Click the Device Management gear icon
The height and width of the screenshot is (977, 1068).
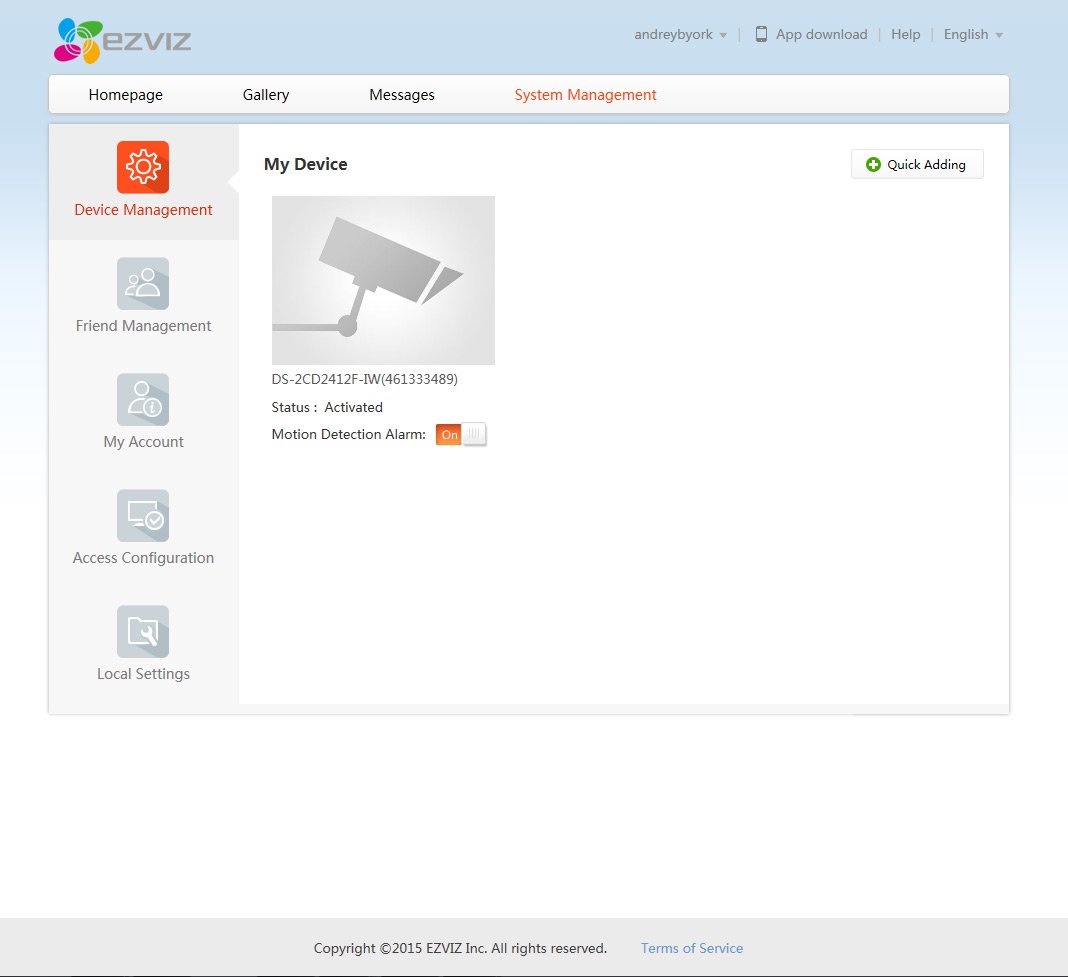tap(143, 167)
